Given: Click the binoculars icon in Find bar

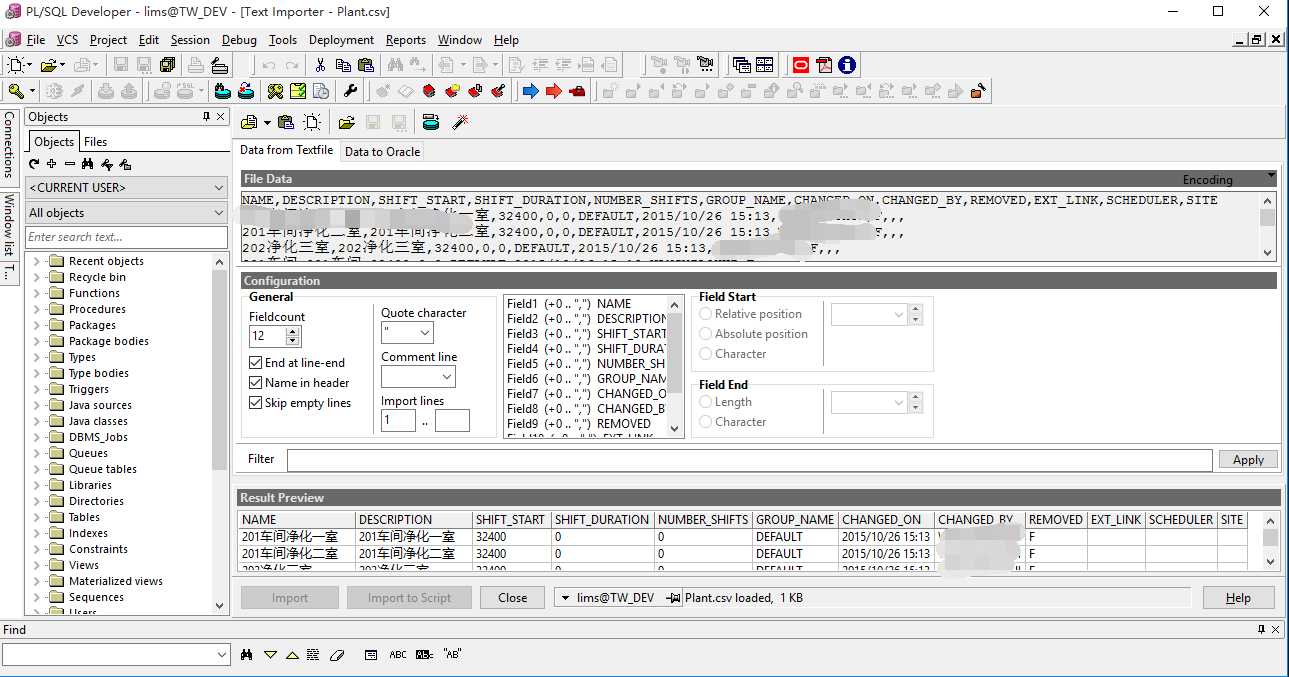Looking at the screenshot, I should (x=246, y=655).
